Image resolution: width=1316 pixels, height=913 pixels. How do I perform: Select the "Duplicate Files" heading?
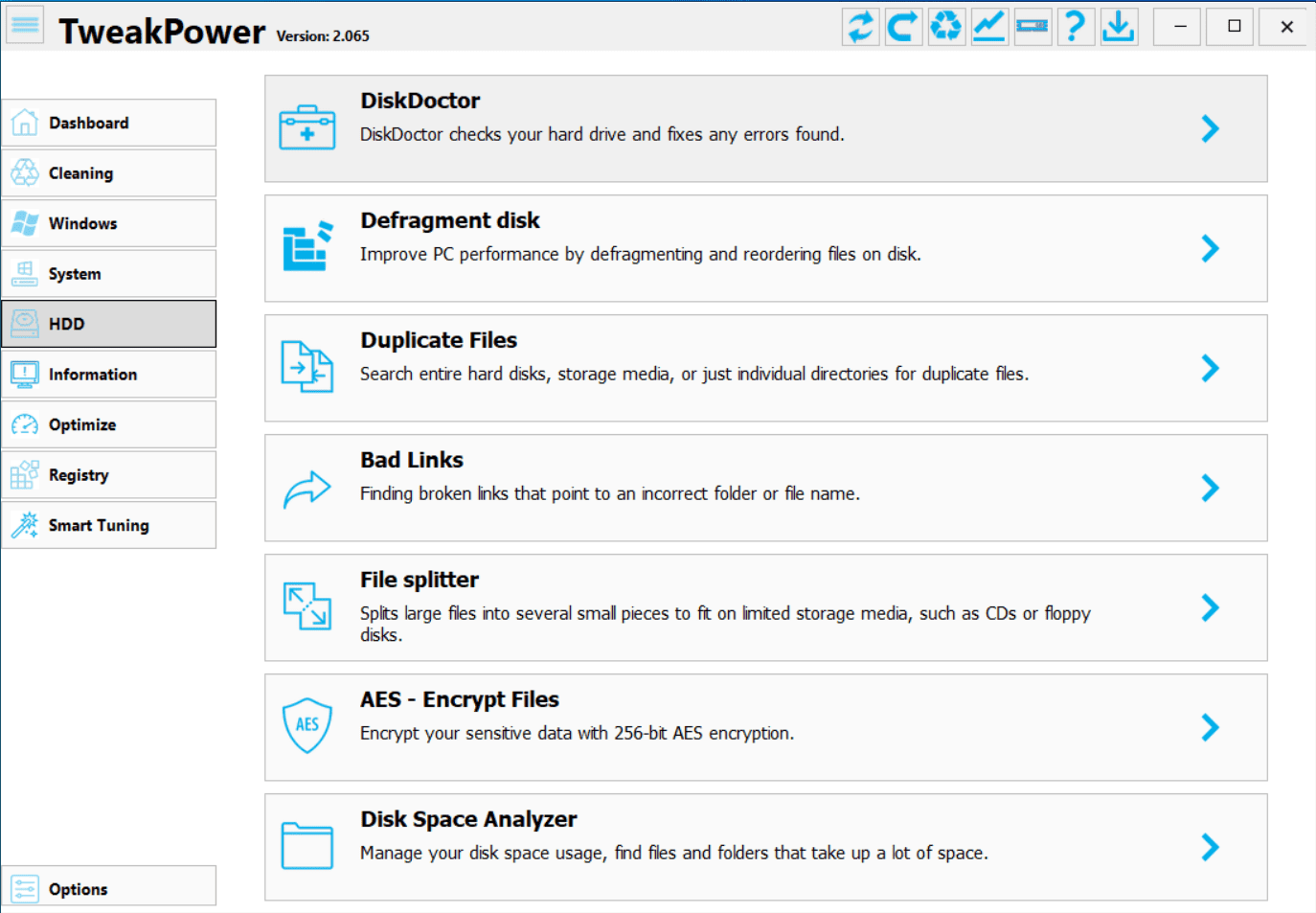(x=439, y=340)
